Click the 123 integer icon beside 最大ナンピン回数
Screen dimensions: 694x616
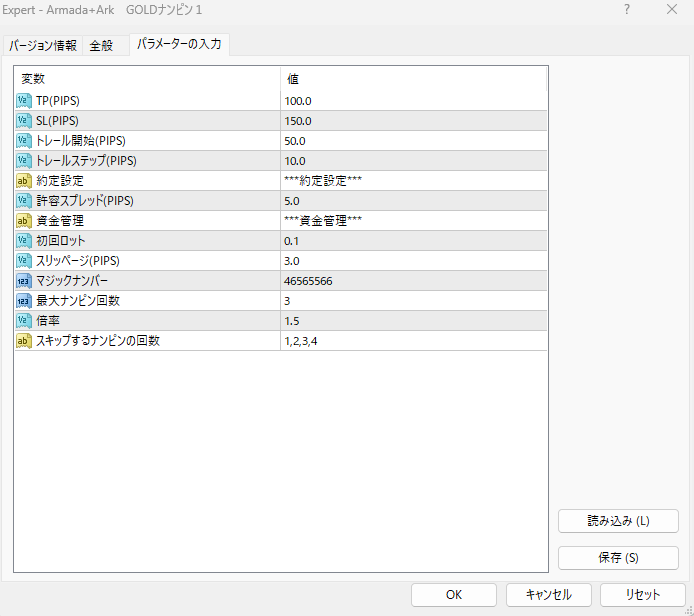(24, 301)
